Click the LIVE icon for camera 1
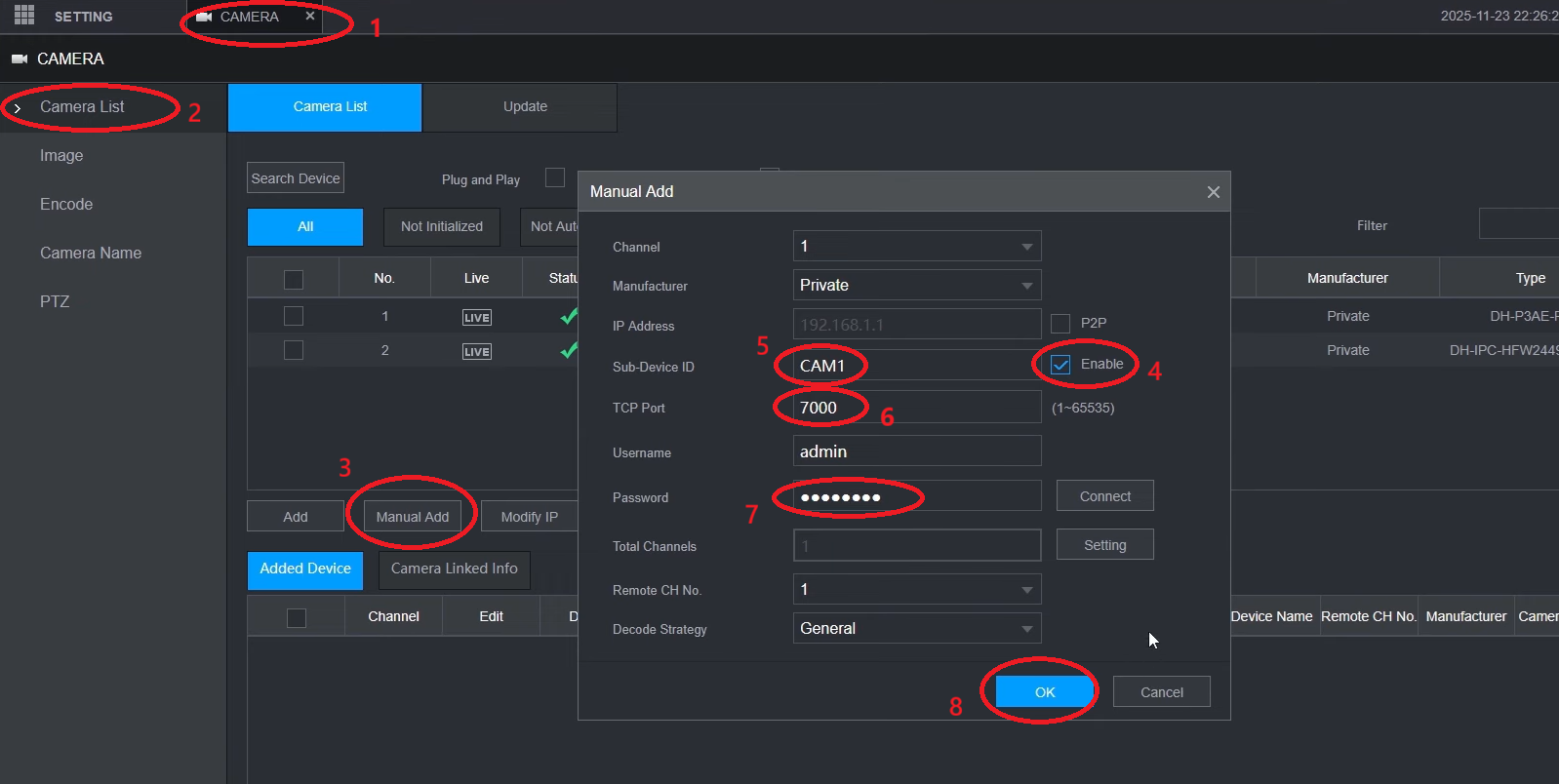Viewport: 1559px width, 784px height. 476,317
